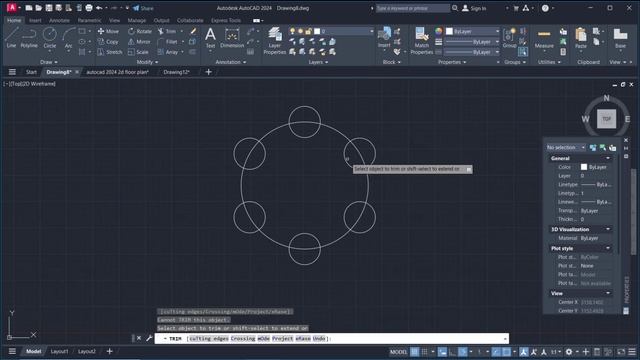Click the TOP face of ViewCube

click(607, 119)
